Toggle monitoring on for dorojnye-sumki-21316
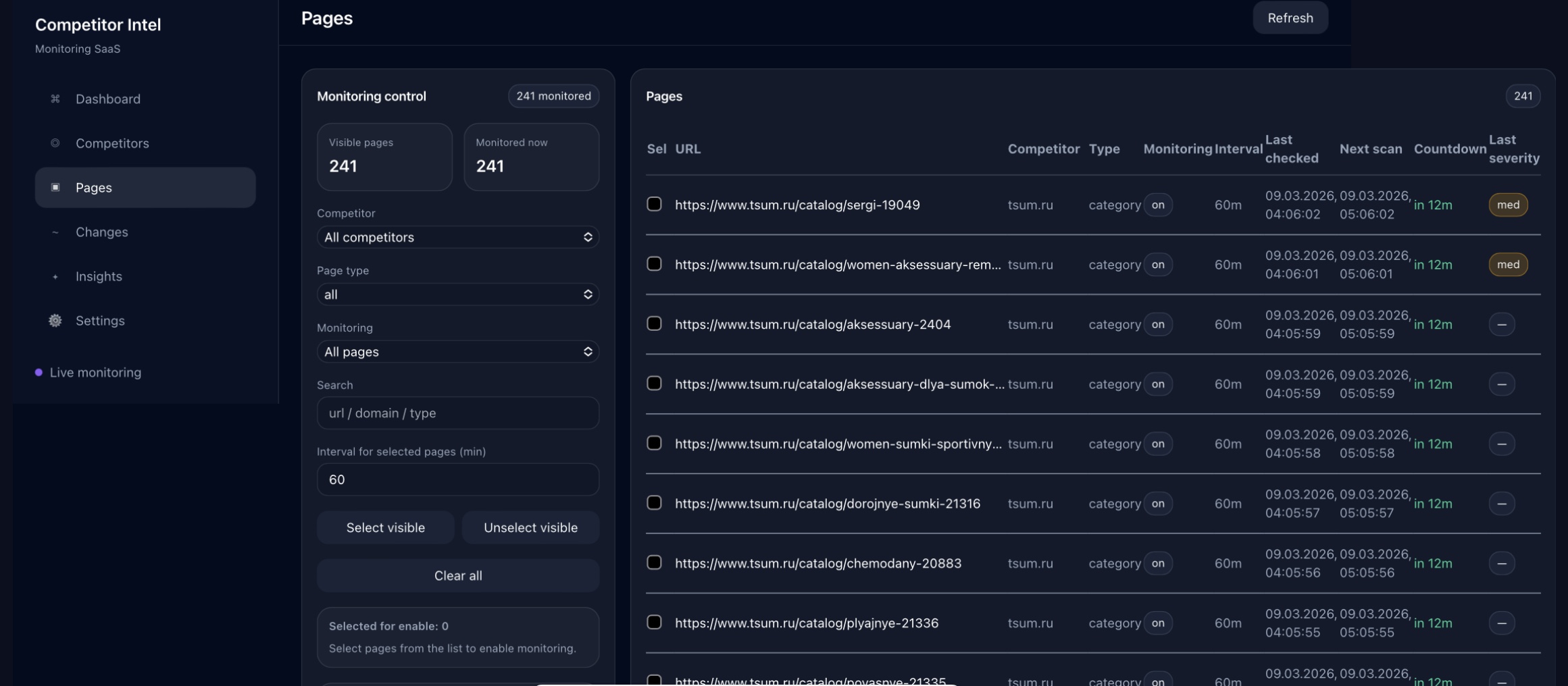Screen dimensions: 1568x686 [x=1157, y=504]
